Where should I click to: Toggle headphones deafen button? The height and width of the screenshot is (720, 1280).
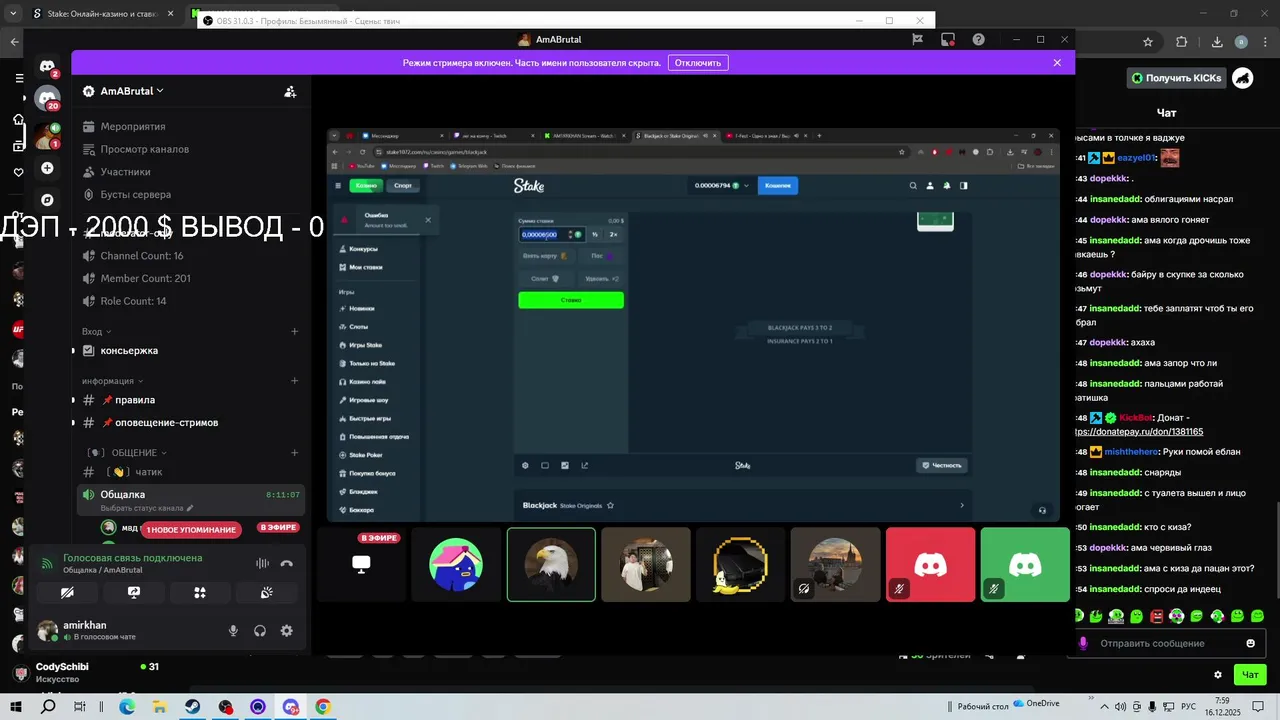pos(260,631)
